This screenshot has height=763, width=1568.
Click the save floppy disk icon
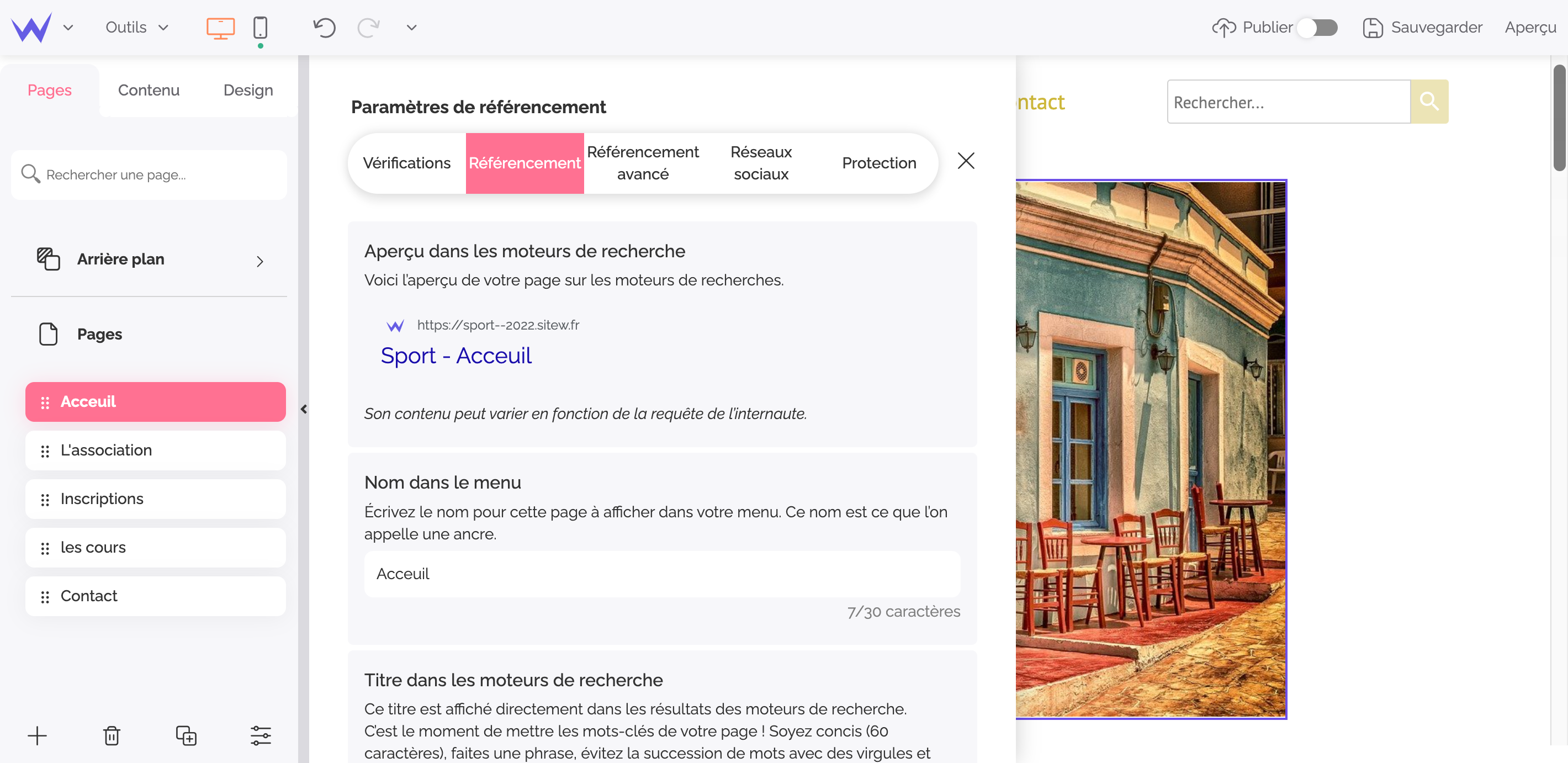[x=1373, y=26]
